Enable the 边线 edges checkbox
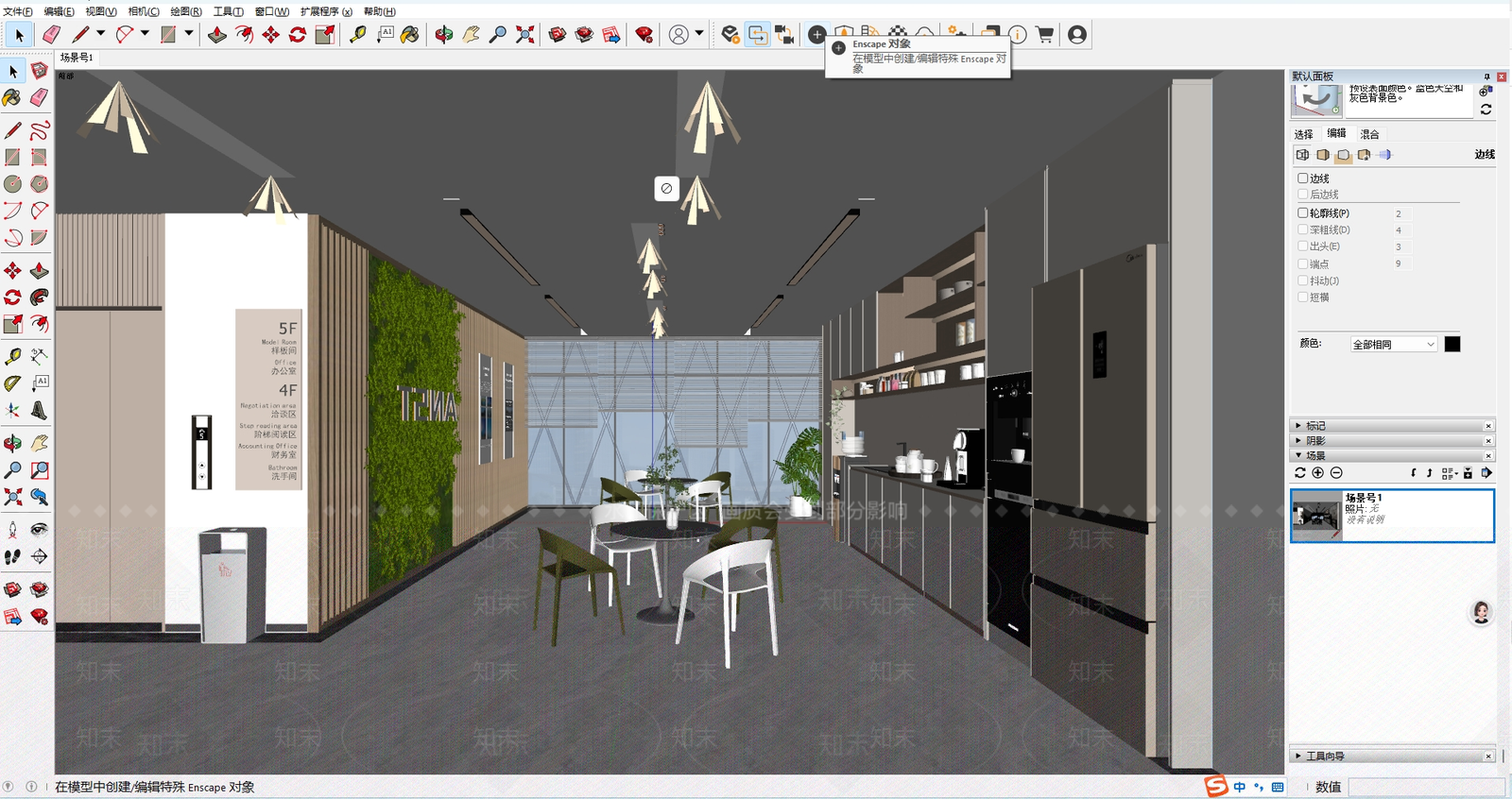Image resolution: width=1512 pixels, height=799 pixels. 1303,178
